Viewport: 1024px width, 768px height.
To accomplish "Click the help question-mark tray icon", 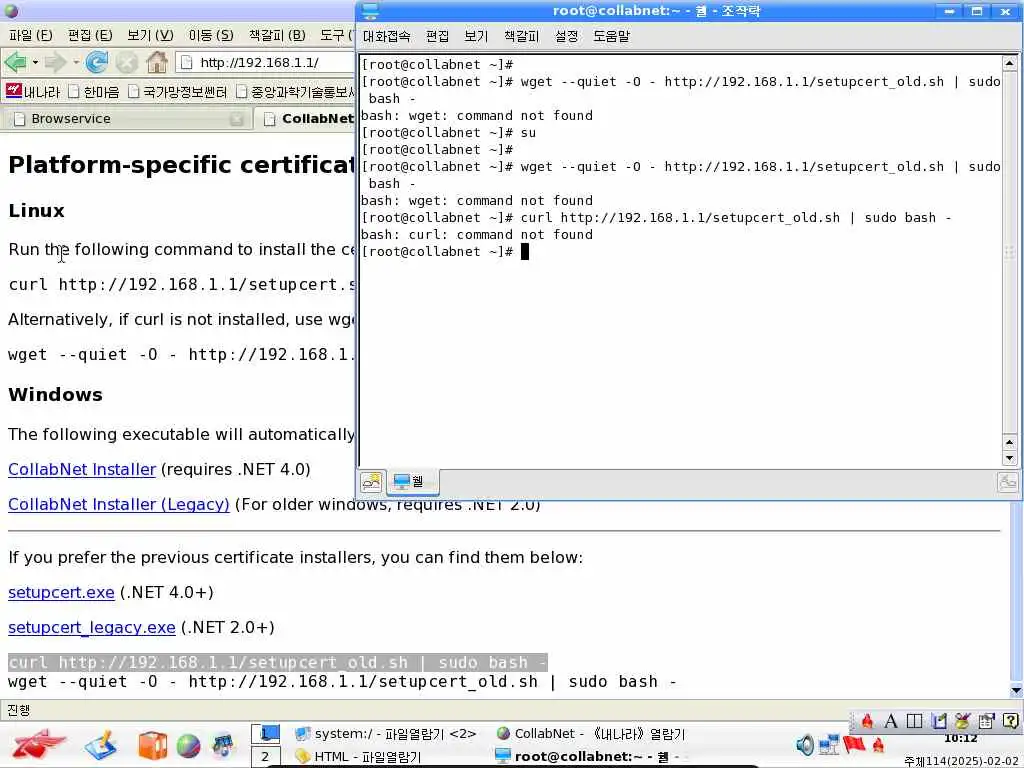I will [1010, 721].
